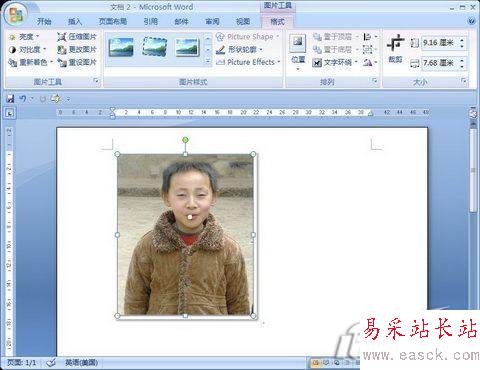Click the picture's top-right corner sizing handle
This screenshot has width=480, height=370.
[253, 154]
